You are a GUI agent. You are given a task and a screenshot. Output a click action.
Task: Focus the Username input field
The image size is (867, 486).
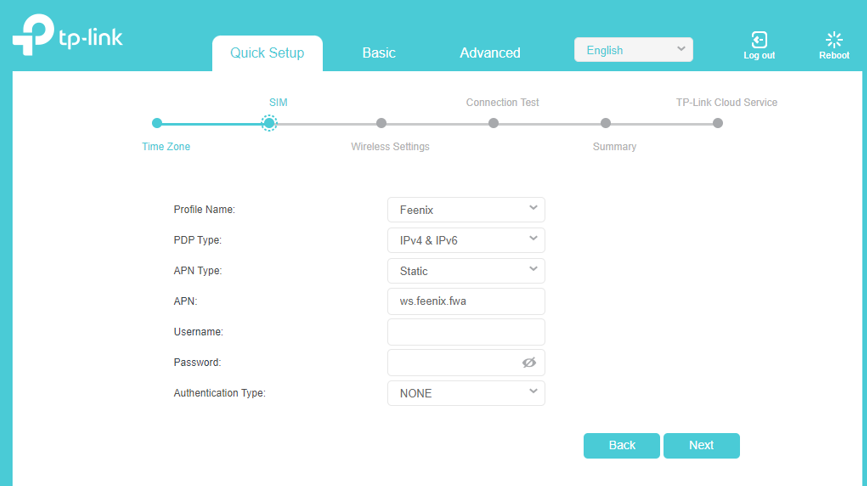466,332
